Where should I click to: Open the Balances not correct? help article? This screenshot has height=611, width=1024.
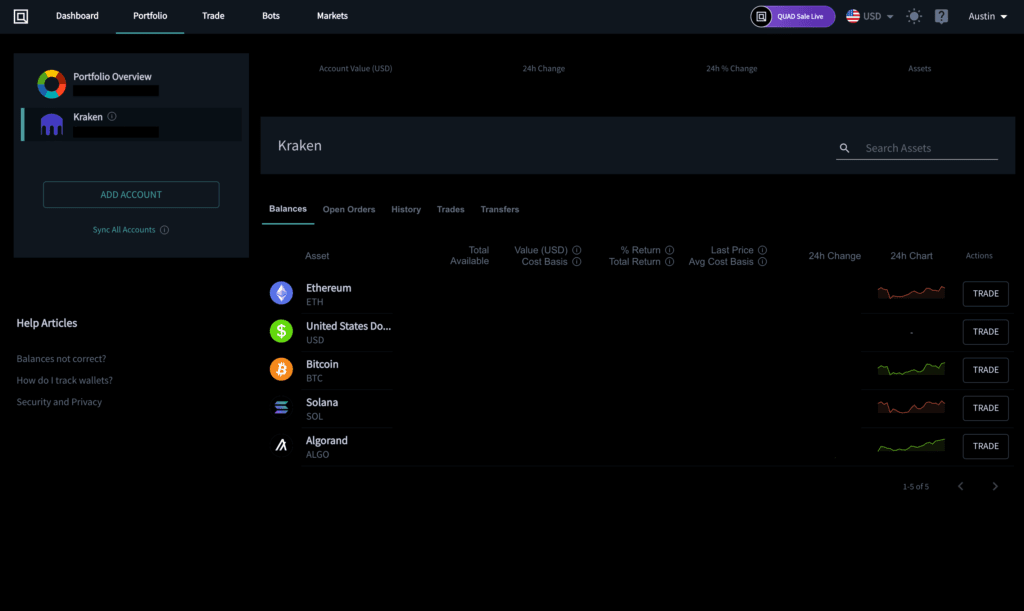point(61,358)
